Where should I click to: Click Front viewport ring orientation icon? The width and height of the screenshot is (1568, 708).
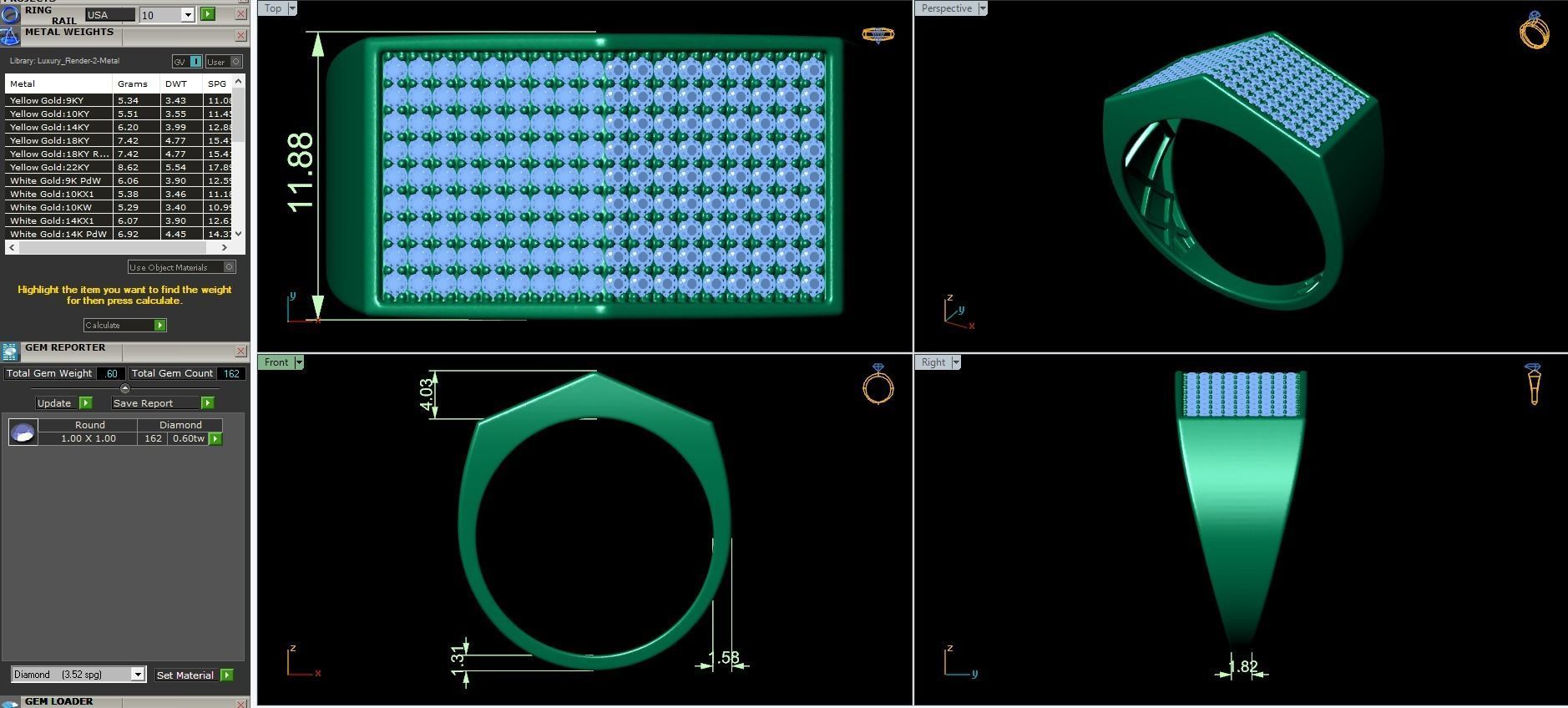878,384
